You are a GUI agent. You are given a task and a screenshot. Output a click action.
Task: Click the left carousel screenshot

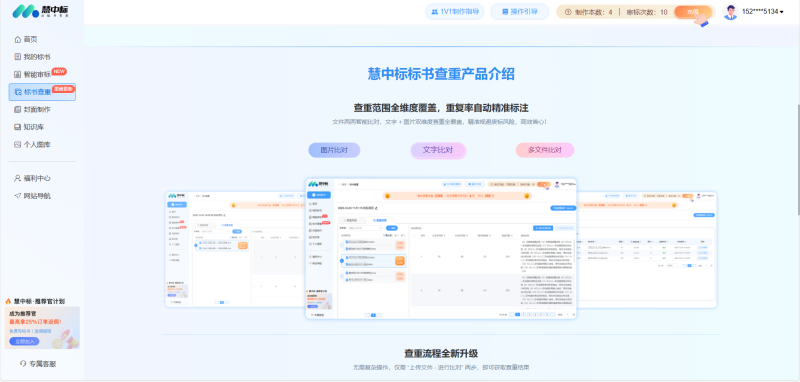click(235, 249)
